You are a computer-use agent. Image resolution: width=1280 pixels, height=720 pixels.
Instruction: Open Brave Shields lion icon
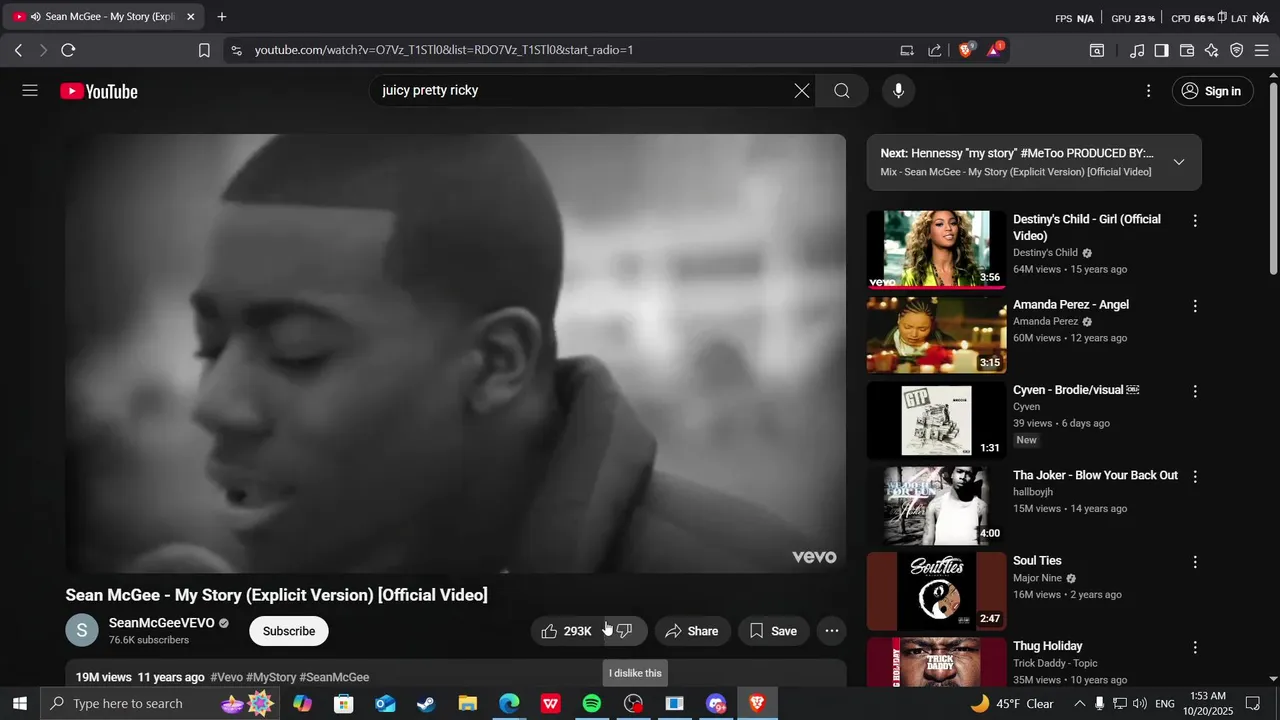pos(966,50)
